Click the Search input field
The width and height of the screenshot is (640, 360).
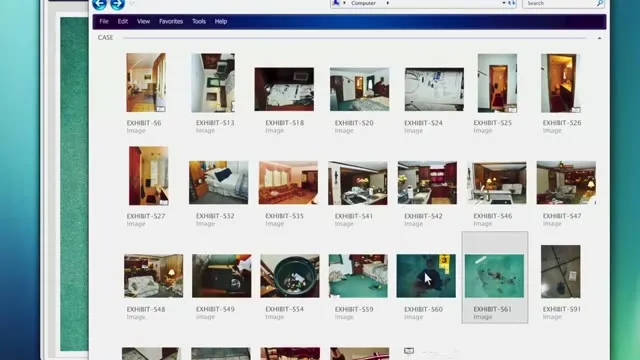563,3
